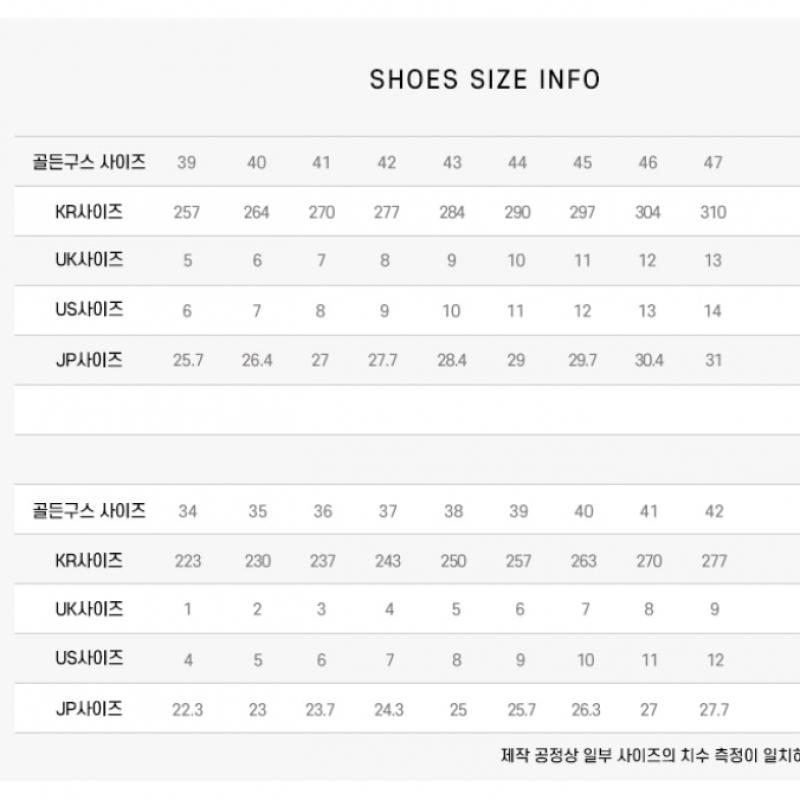The width and height of the screenshot is (800, 800).
Task: Select the KR size 223 value
Action: coord(187,561)
